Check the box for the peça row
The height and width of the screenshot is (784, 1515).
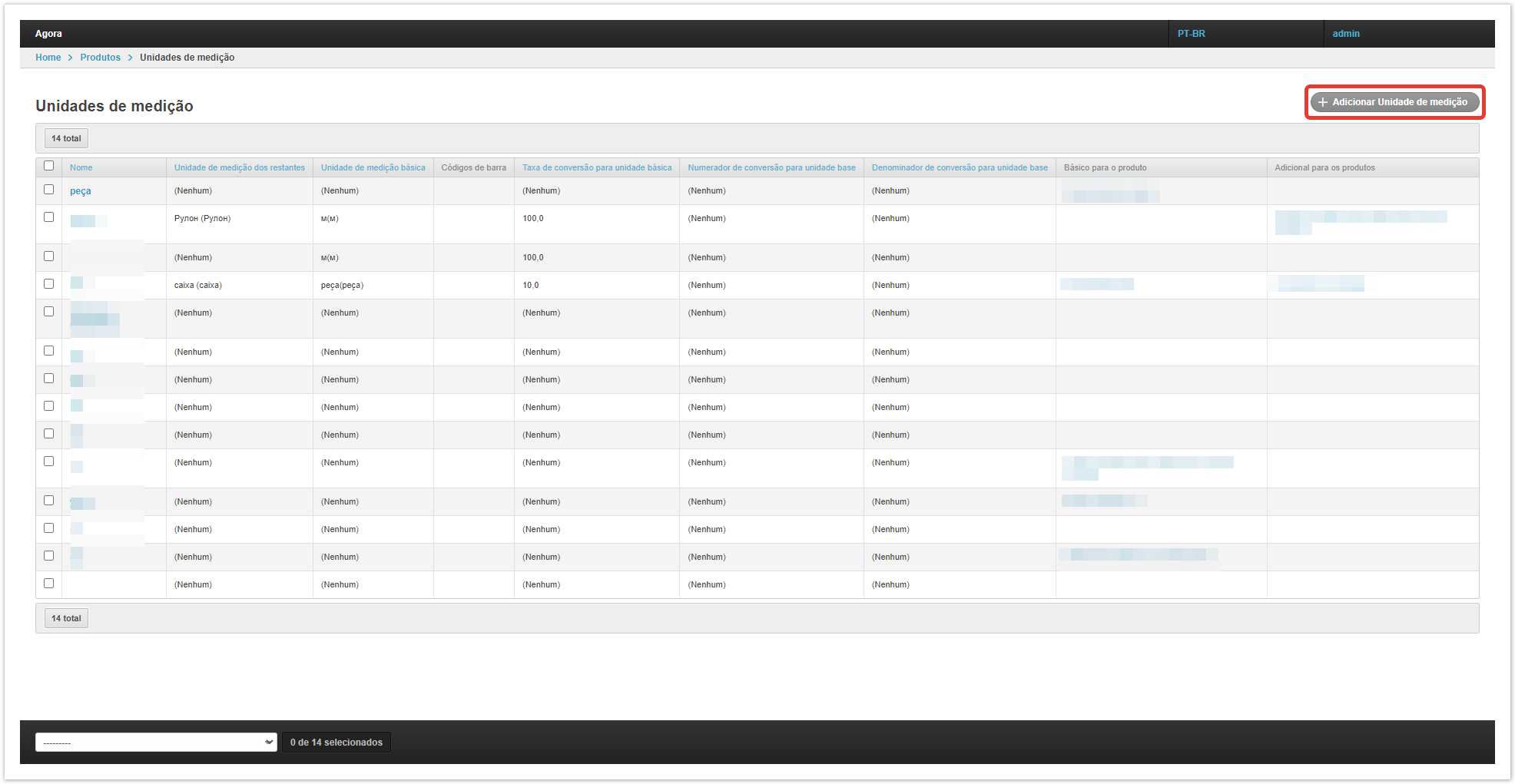(49, 190)
